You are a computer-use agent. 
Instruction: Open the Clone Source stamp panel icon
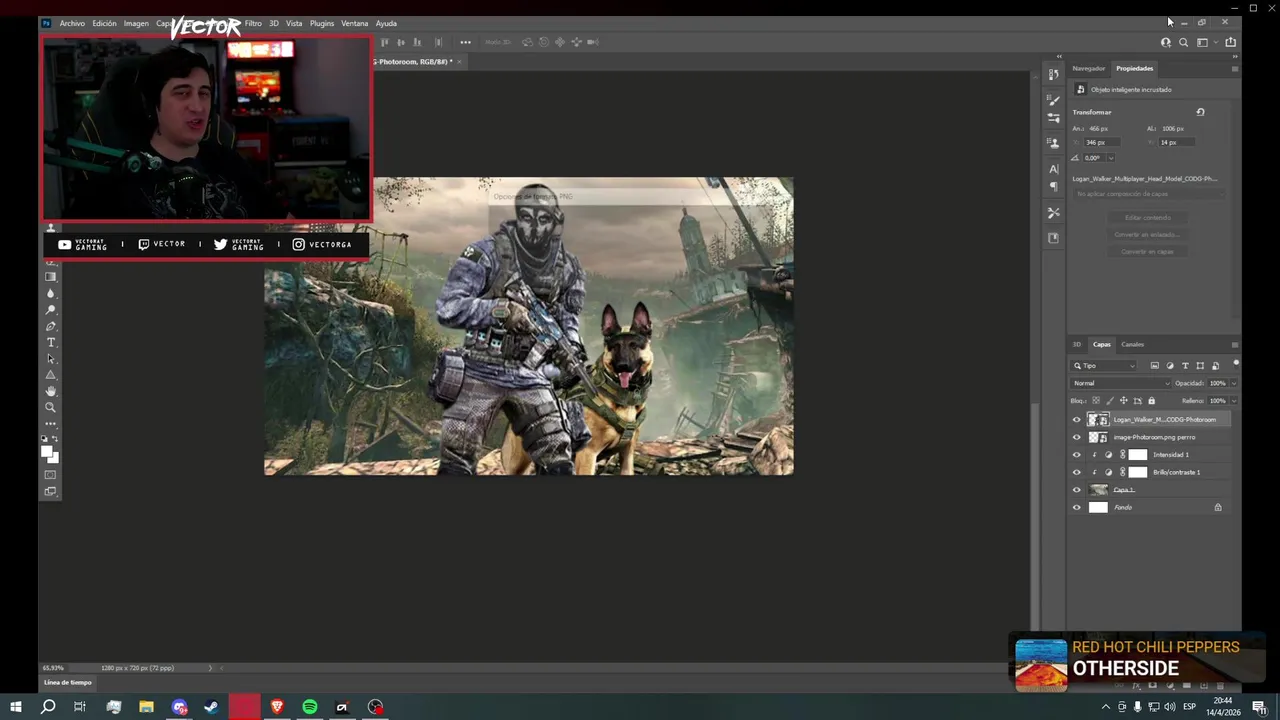[1053, 143]
